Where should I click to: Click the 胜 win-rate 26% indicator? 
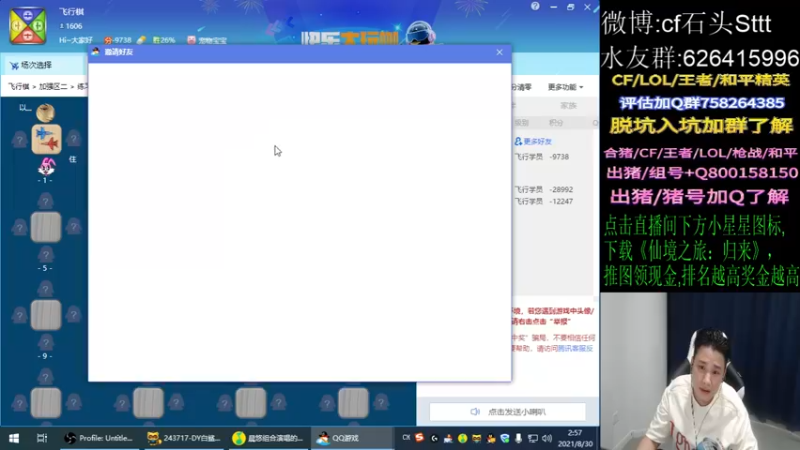[163, 40]
